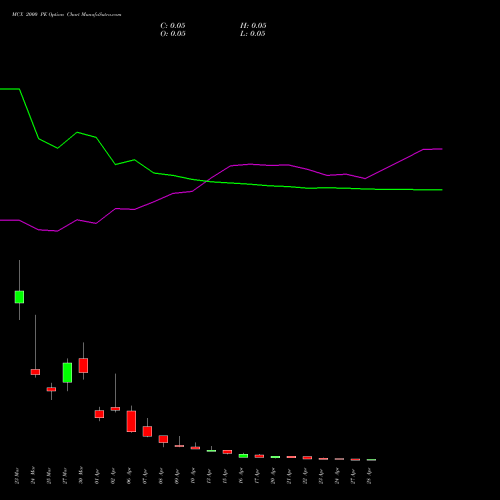This screenshot has width=500, height=500.
Task: Click the '24 Apr' date axis label
Action: pyautogui.click(x=337, y=476)
